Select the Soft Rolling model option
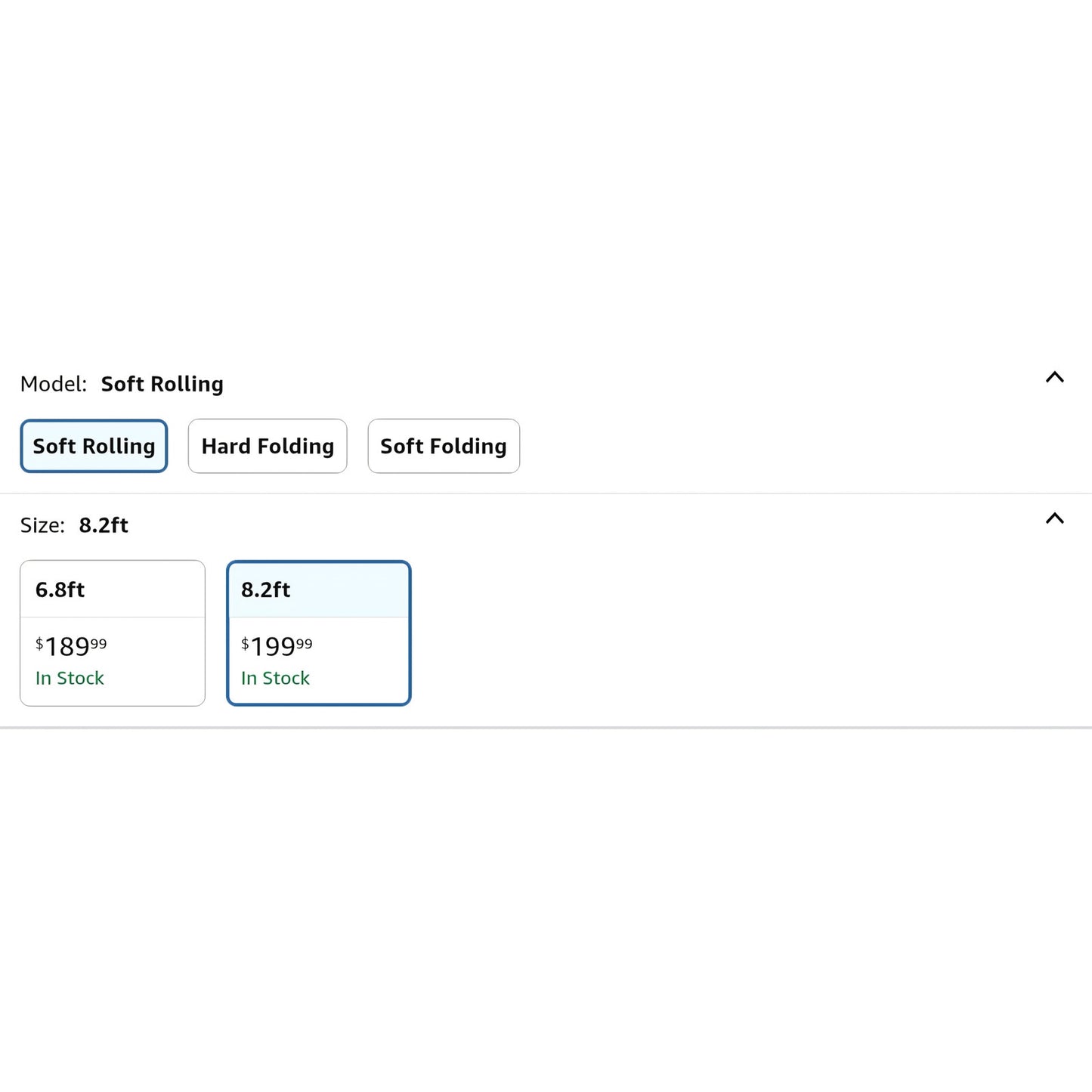This screenshot has width=1092, height=1092. 94,447
